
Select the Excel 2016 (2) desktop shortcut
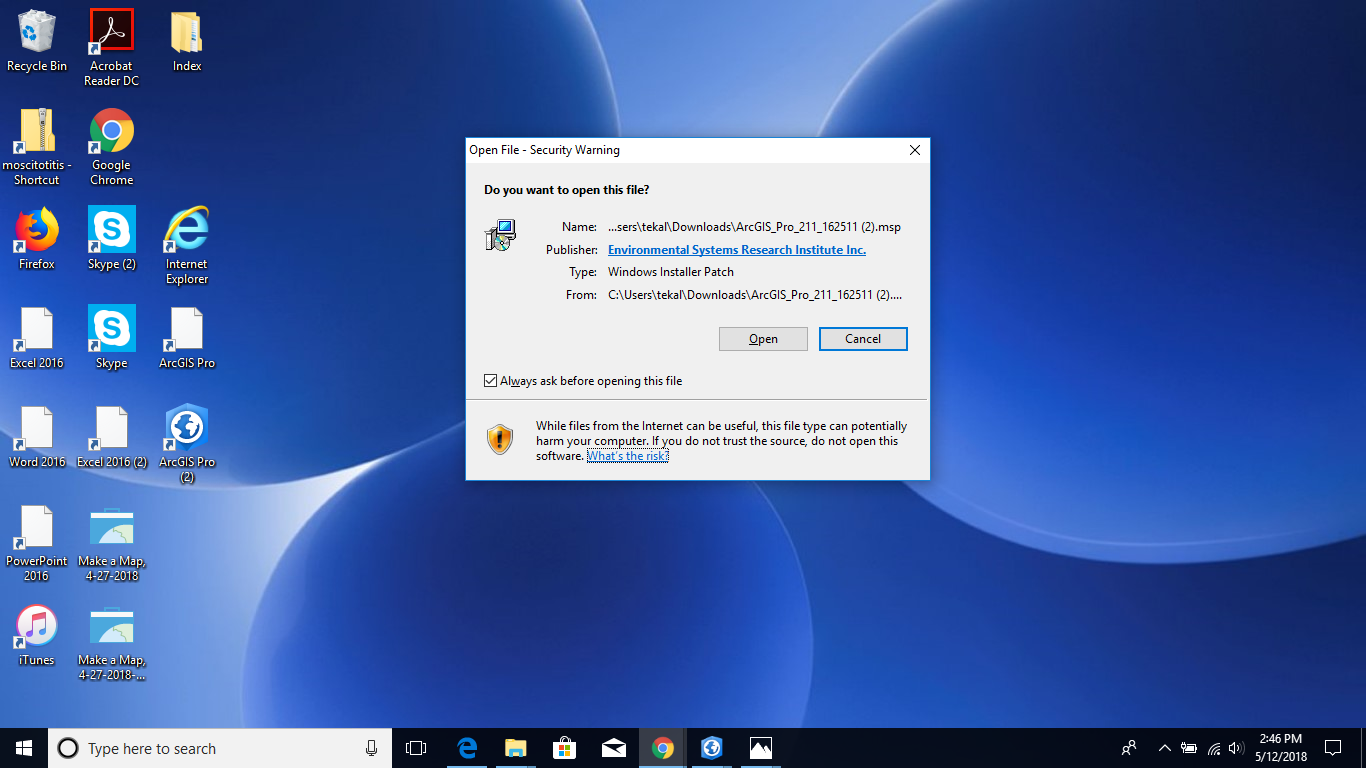click(x=111, y=437)
